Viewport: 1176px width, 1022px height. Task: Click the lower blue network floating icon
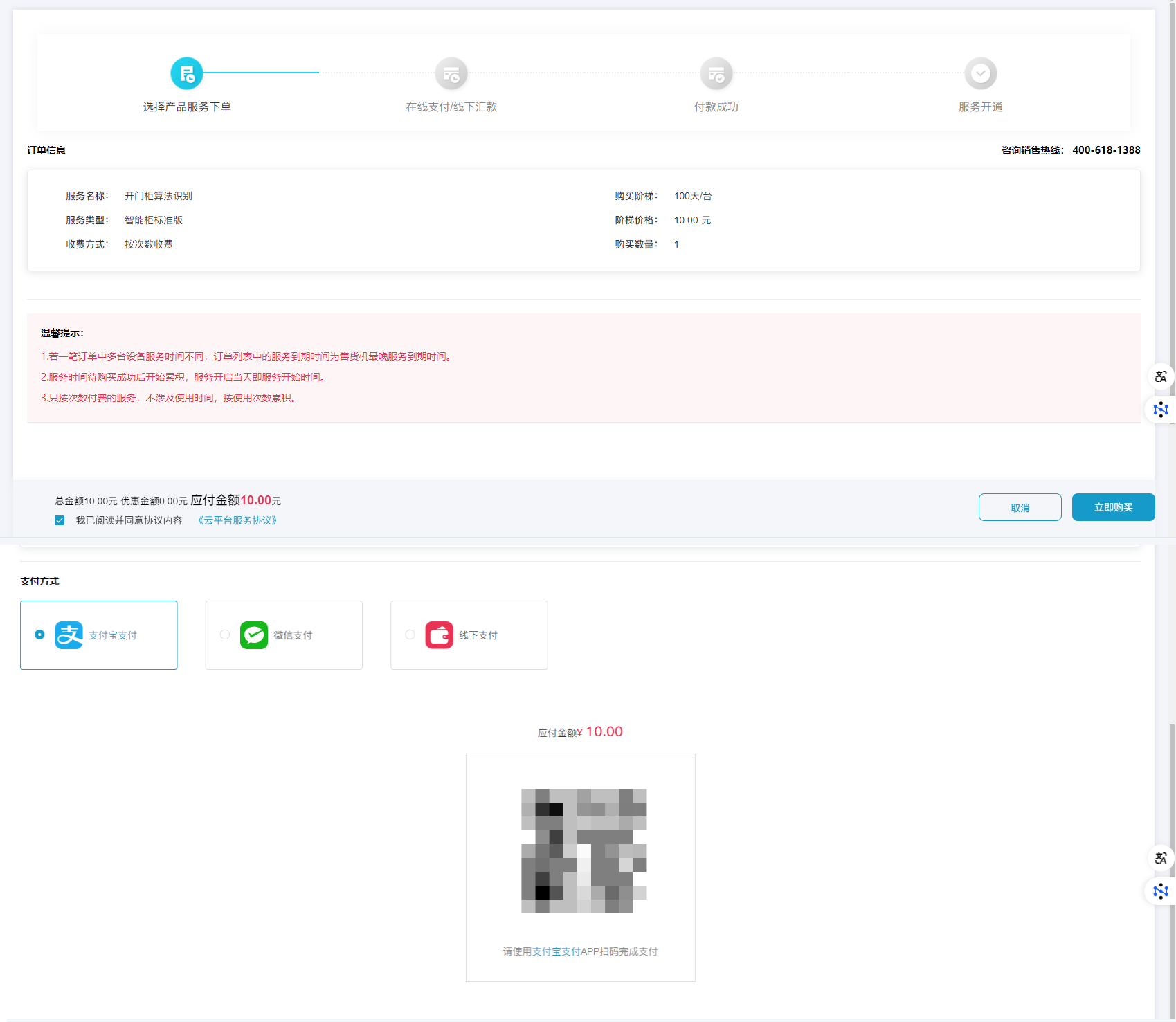click(x=1161, y=891)
